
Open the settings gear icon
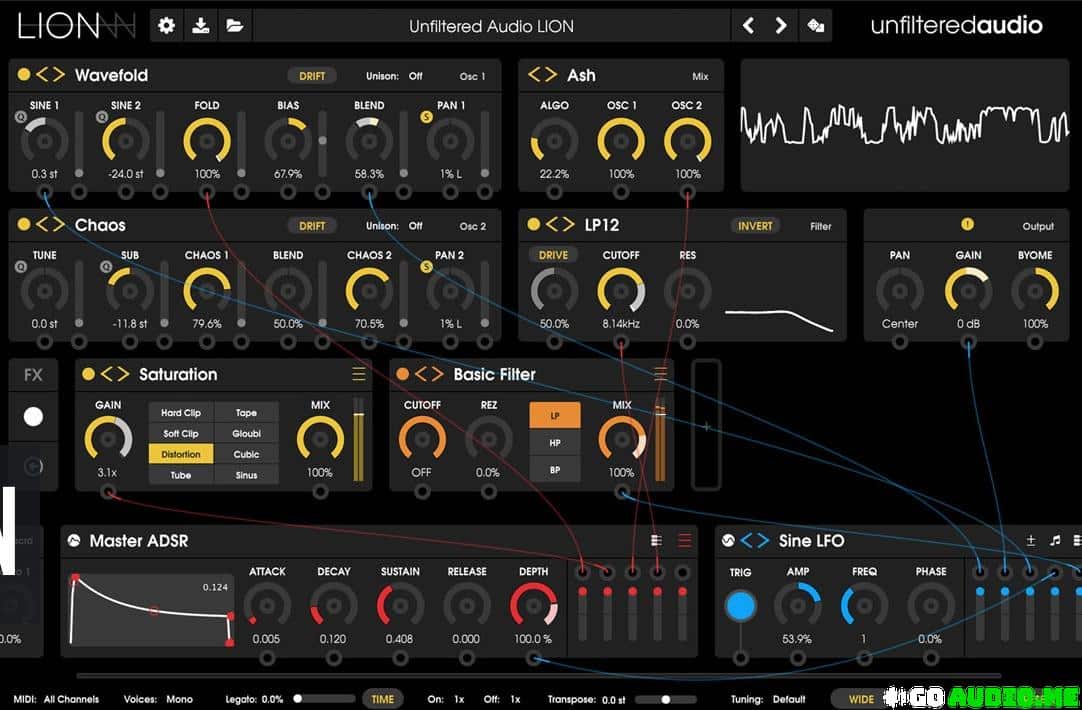coord(167,26)
